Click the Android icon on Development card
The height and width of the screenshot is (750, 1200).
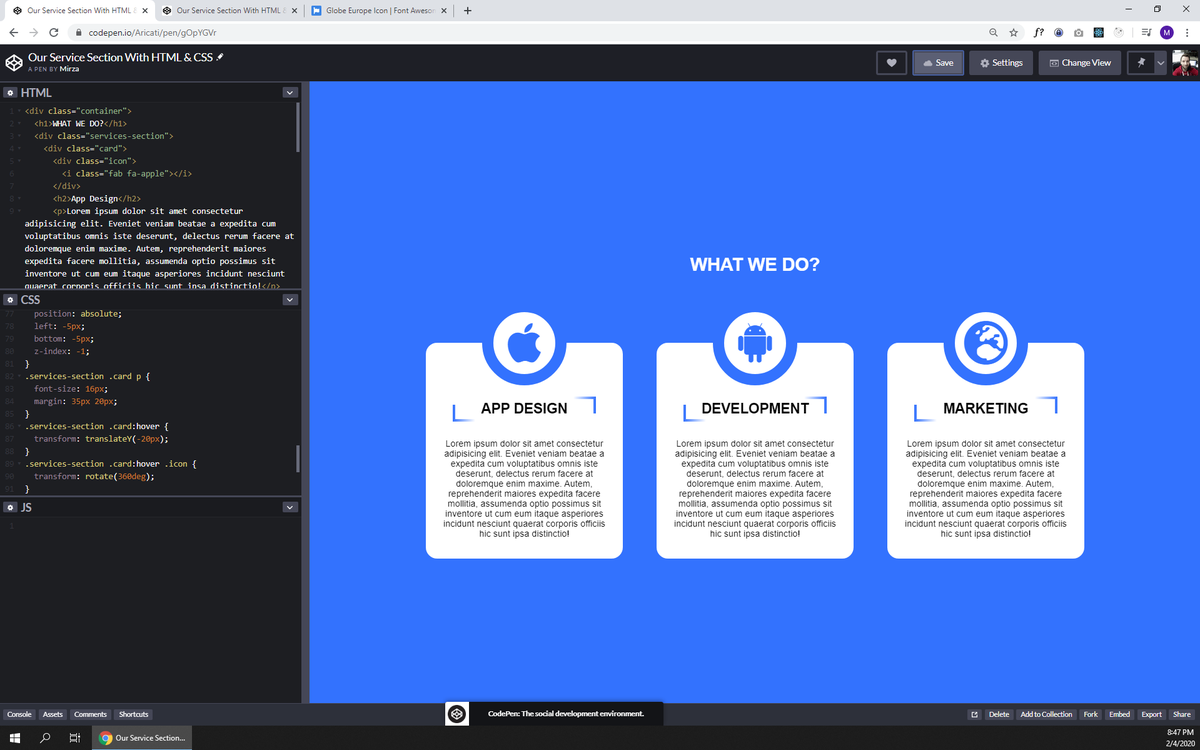pyautogui.click(x=755, y=344)
